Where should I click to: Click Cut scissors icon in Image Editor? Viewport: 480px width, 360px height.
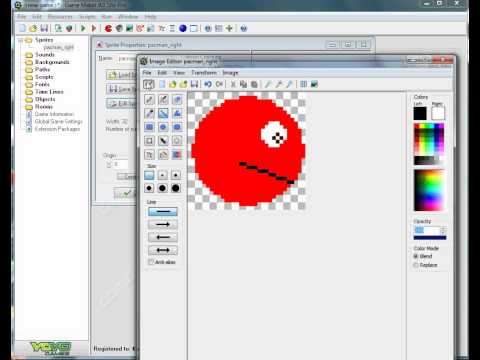pyautogui.click(x=233, y=84)
